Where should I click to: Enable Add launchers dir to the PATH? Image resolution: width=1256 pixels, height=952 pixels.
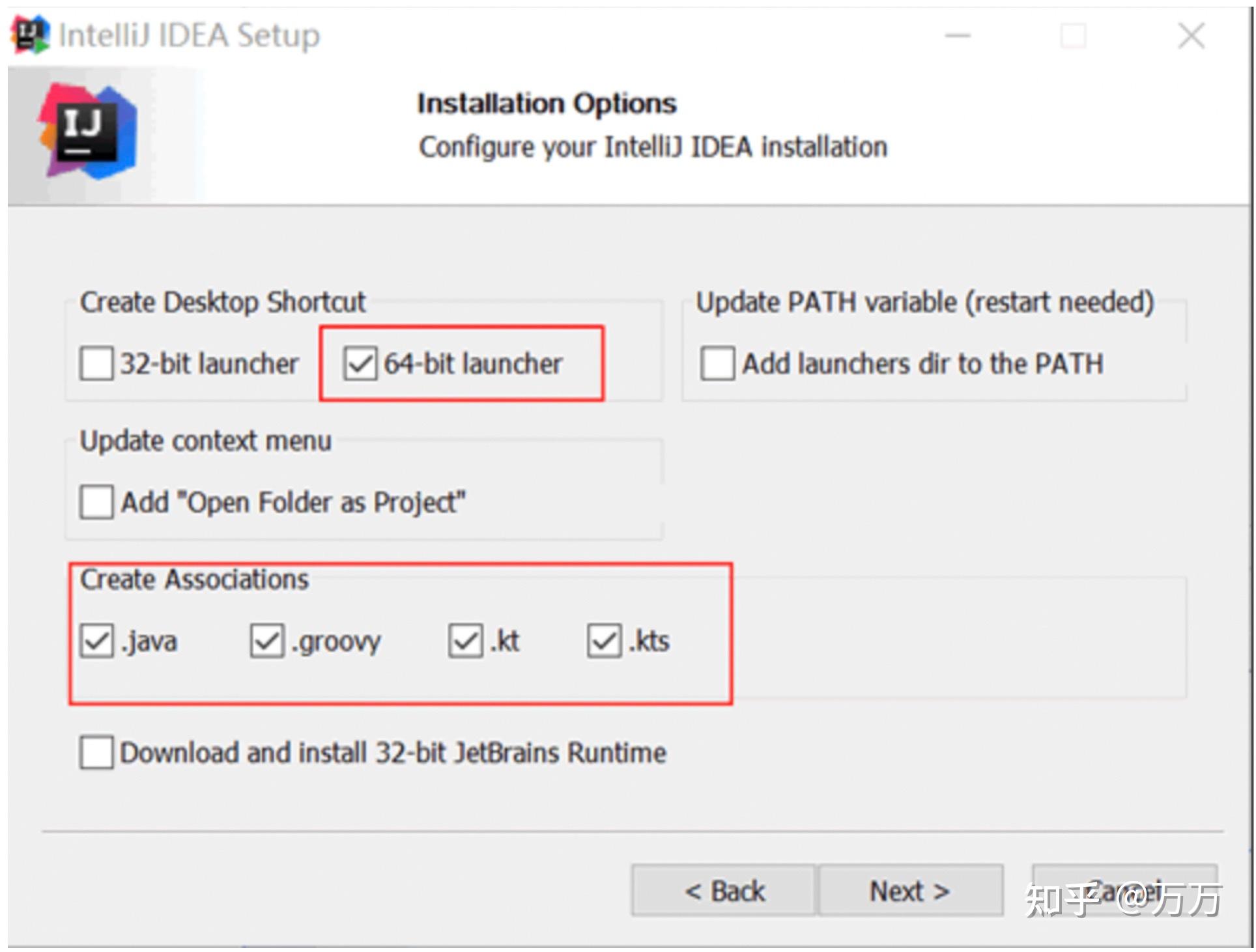[x=717, y=363]
